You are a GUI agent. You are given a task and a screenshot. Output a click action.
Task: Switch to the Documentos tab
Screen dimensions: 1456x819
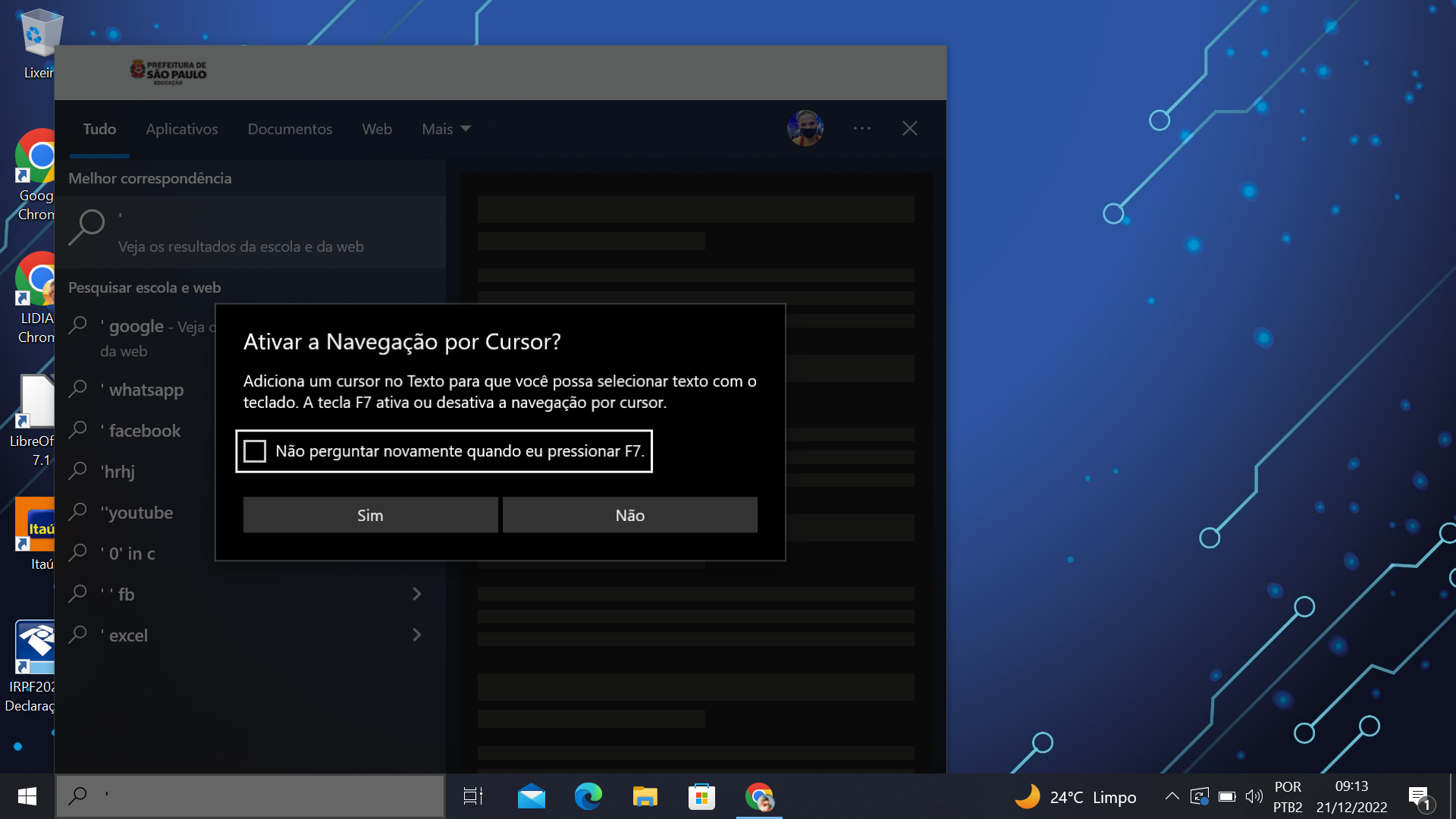290,129
